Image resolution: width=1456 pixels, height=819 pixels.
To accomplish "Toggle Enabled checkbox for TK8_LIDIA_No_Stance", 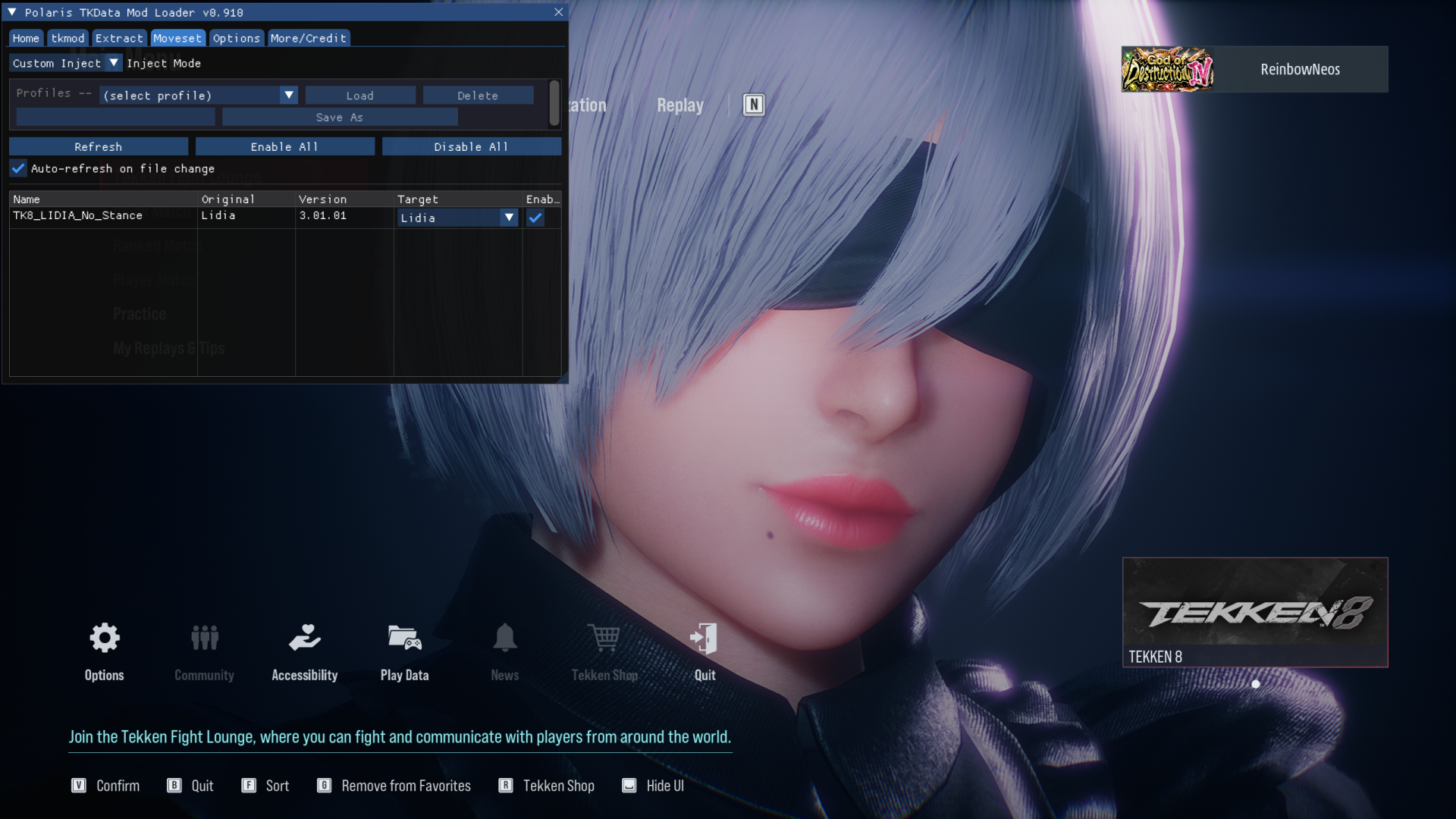I will point(535,218).
